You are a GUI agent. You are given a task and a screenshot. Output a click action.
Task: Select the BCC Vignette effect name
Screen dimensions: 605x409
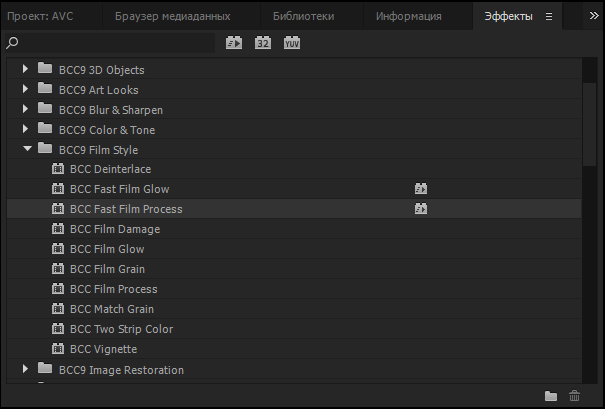coord(103,350)
